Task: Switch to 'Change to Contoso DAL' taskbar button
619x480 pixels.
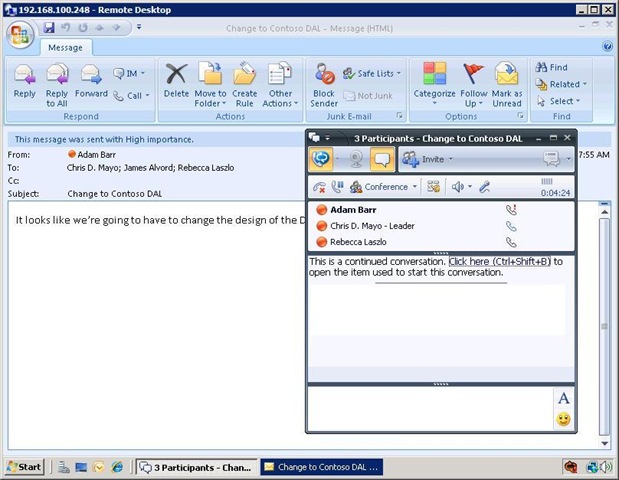Action: [321, 467]
